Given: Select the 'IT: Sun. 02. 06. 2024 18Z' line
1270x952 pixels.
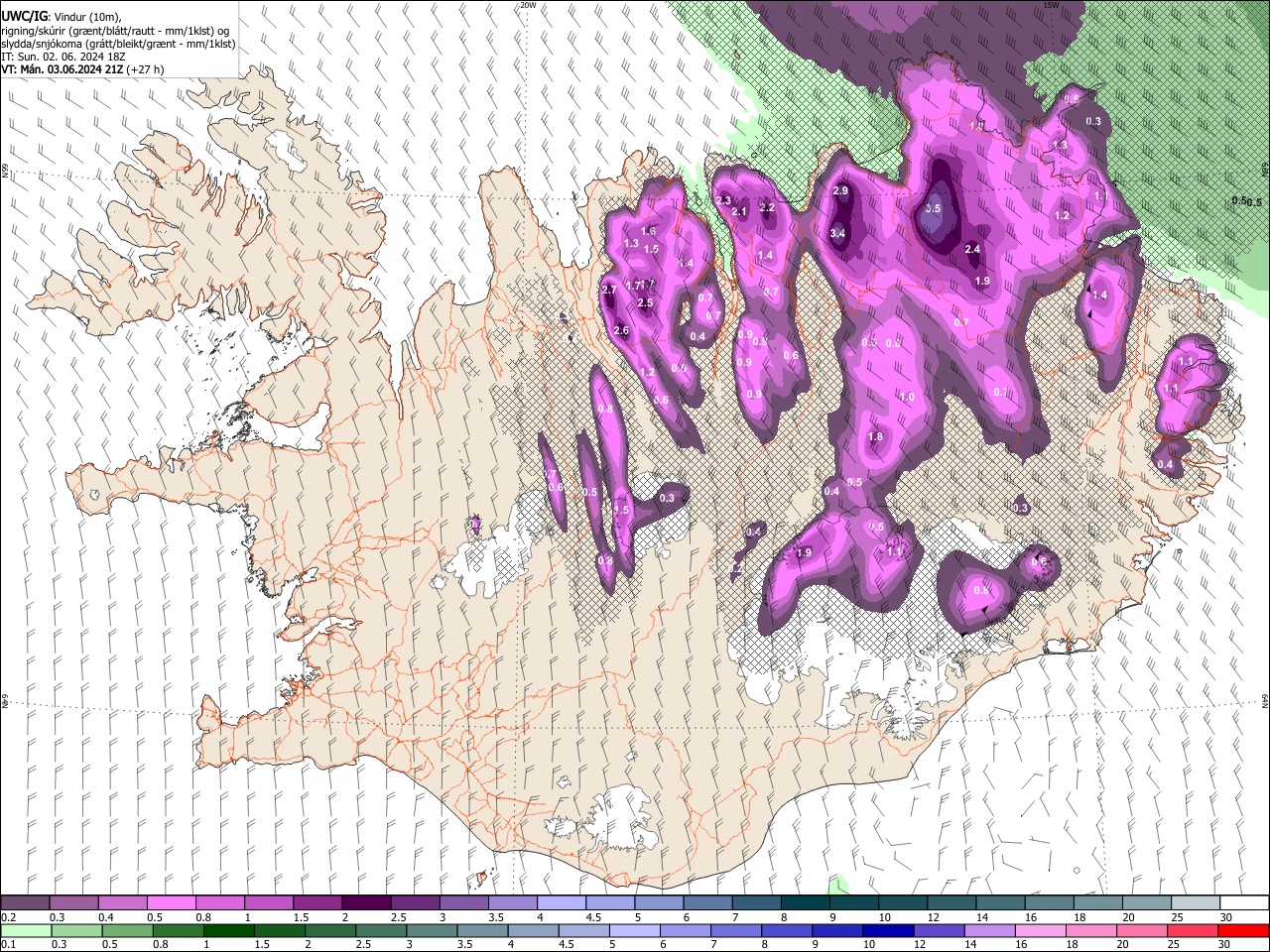Looking at the screenshot, I should click(63, 57).
